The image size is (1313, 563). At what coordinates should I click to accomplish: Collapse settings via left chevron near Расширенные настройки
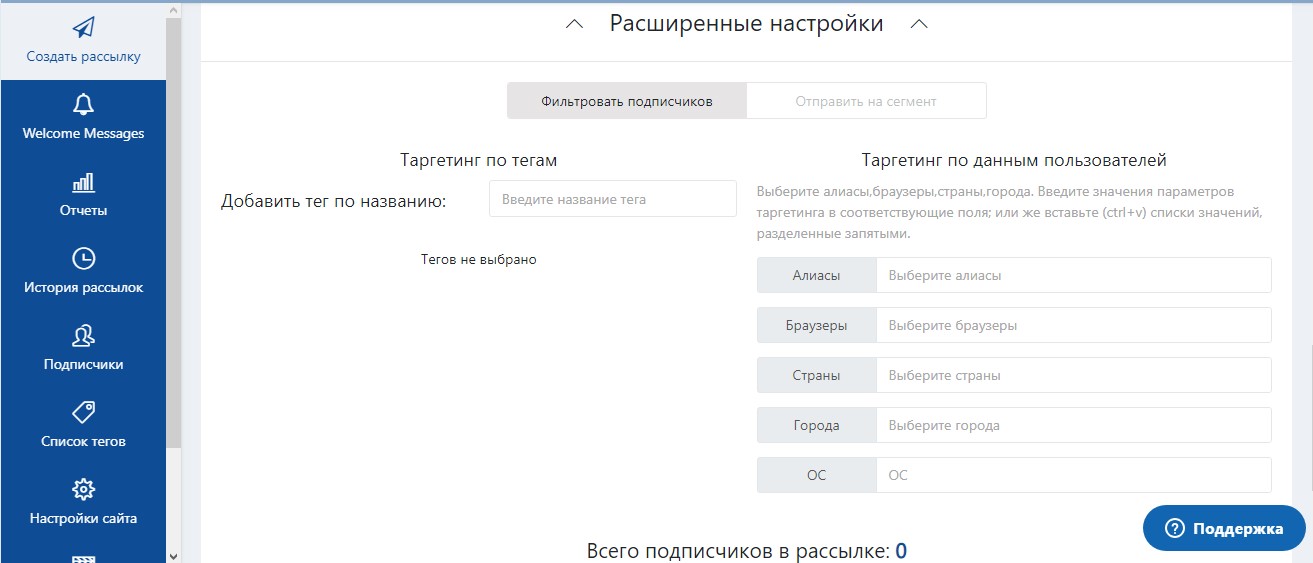pyautogui.click(x=574, y=25)
